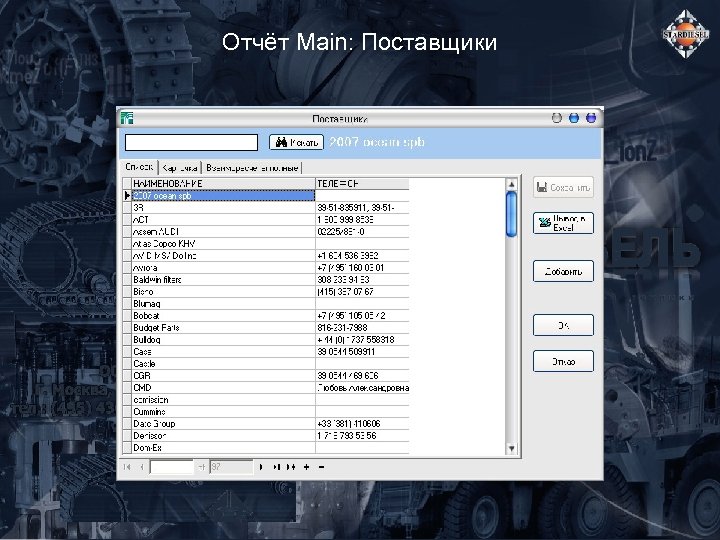
Task: Click the Stardiesel logo on the slide
Action: [x=686, y=34]
